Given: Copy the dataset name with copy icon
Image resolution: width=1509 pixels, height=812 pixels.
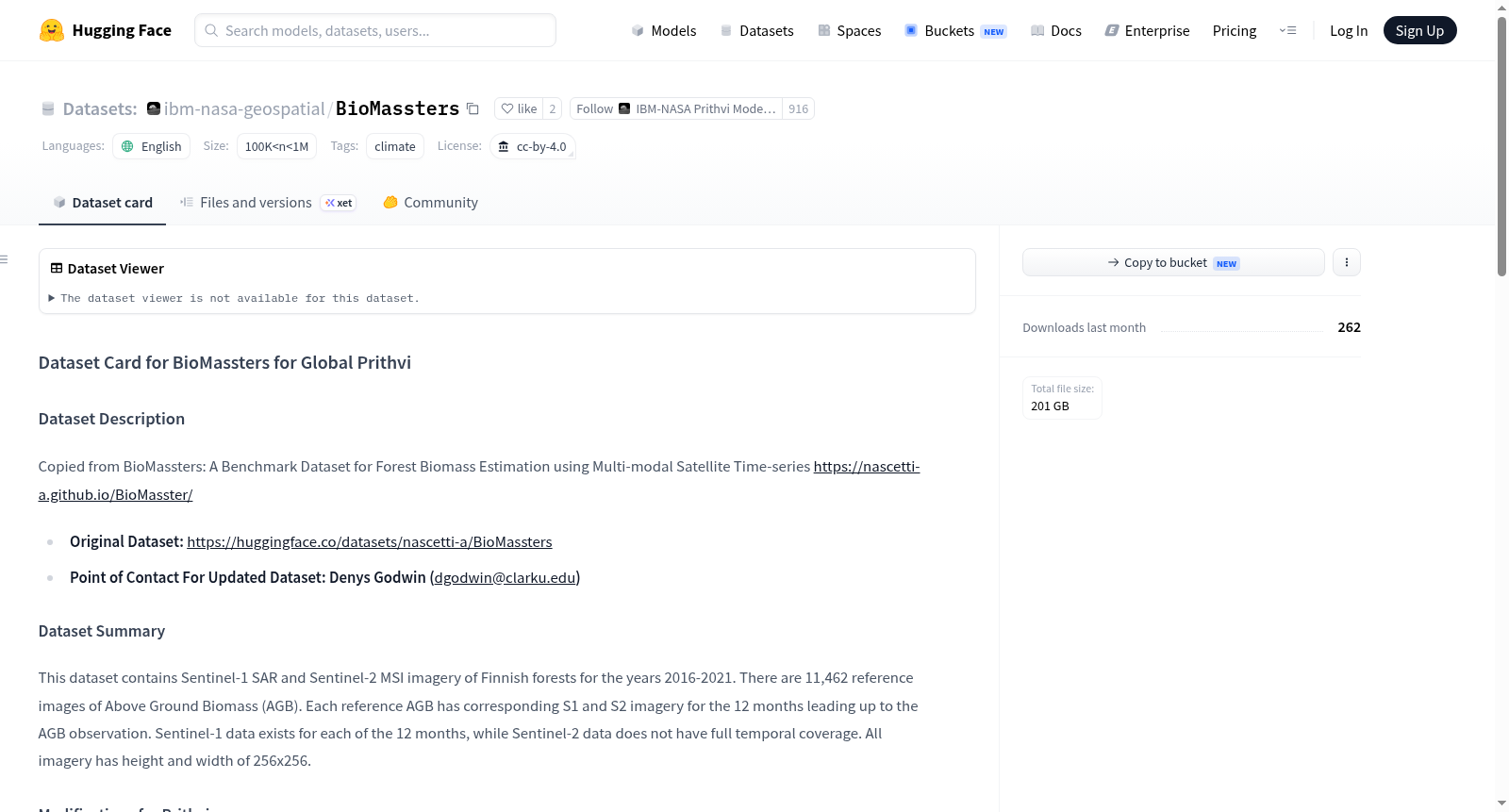Looking at the screenshot, I should click(x=473, y=108).
